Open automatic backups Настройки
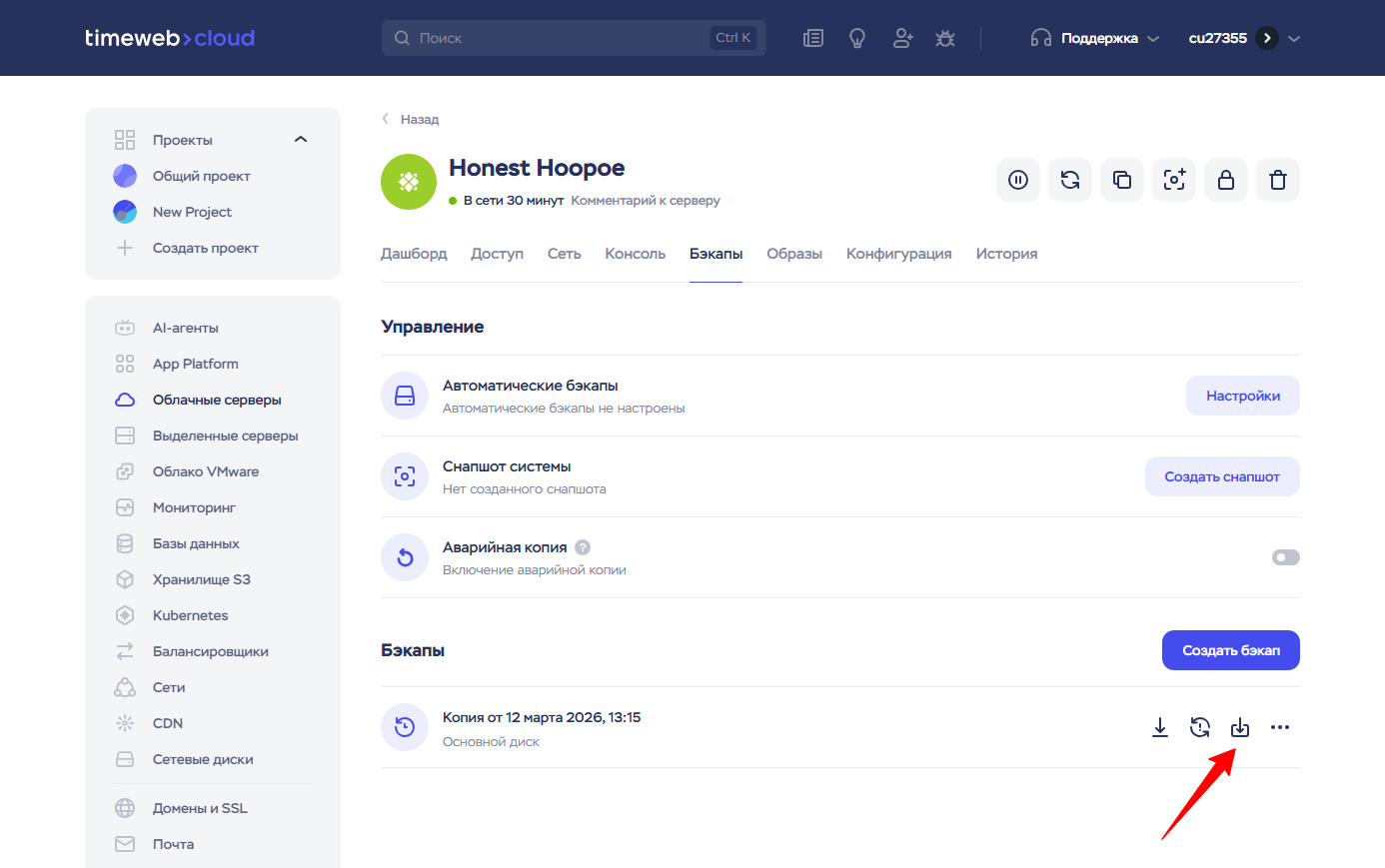 pos(1242,396)
